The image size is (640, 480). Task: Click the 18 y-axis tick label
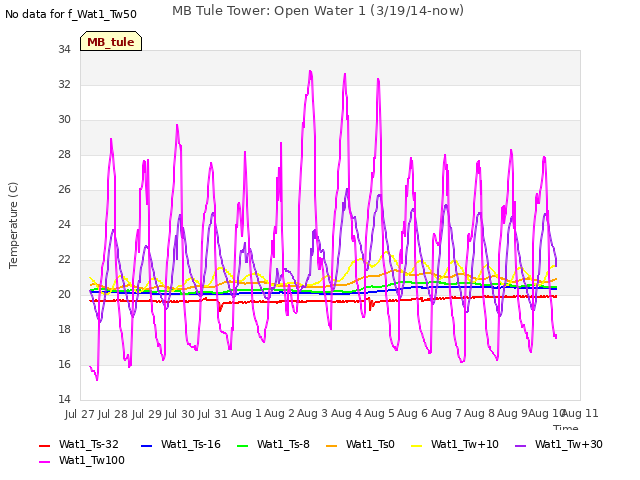[x=64, y=329]
